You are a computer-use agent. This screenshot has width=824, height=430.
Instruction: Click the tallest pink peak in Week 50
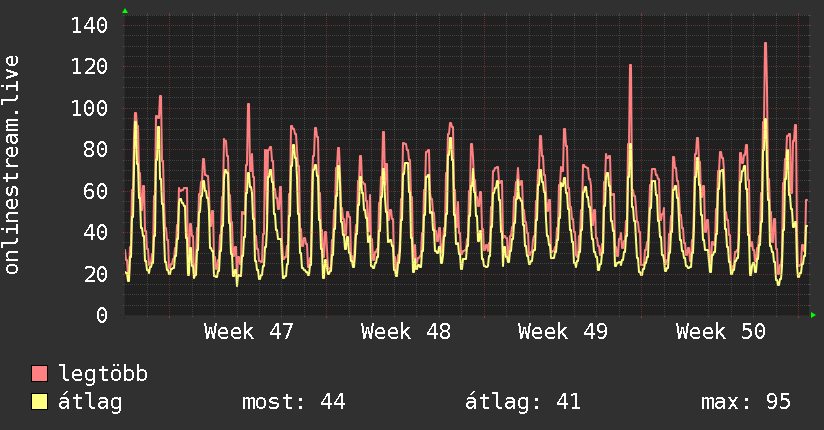coord(765,44)
